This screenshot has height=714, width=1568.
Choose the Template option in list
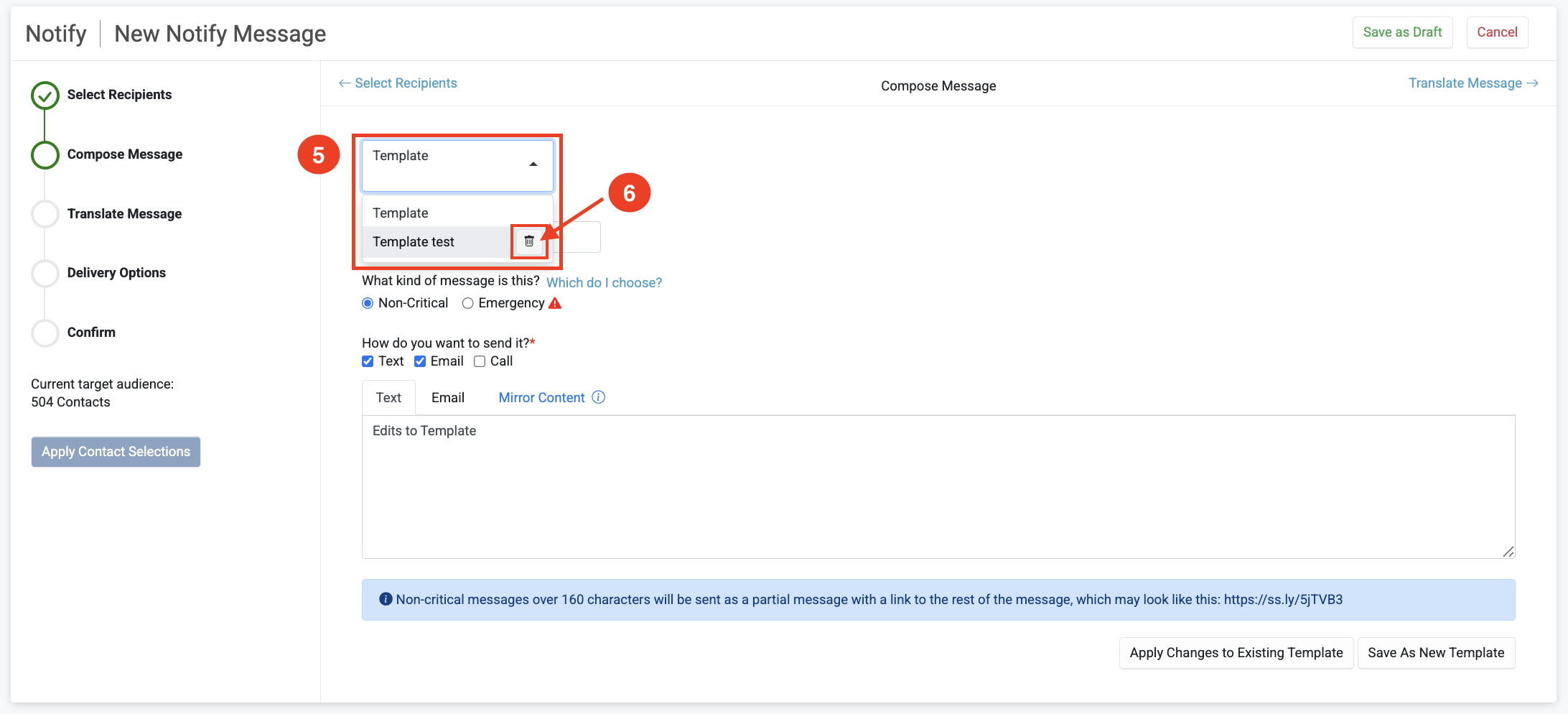457,213
